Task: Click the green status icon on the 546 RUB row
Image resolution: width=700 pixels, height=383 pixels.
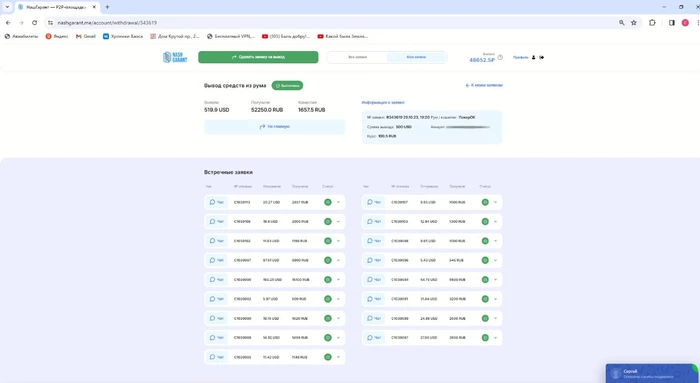Action: (485, 260)
